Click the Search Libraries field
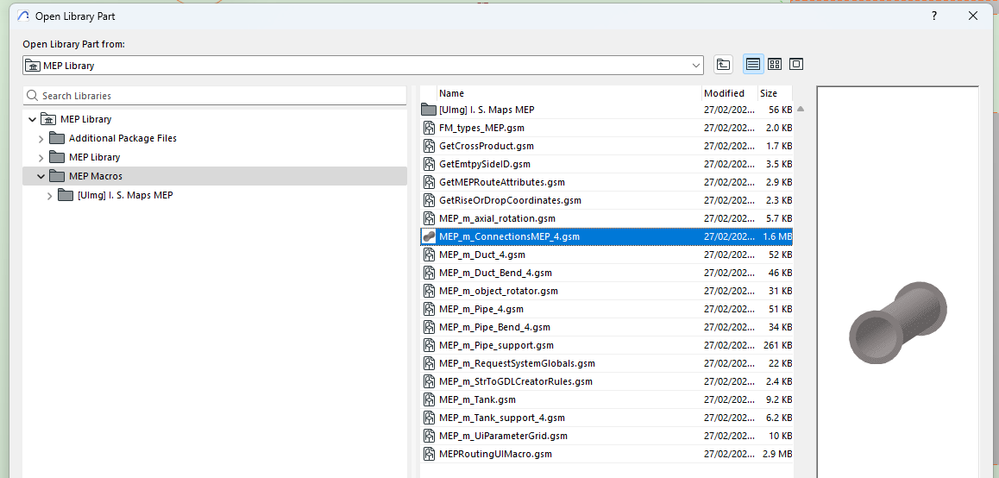 [x=215, y=96]
